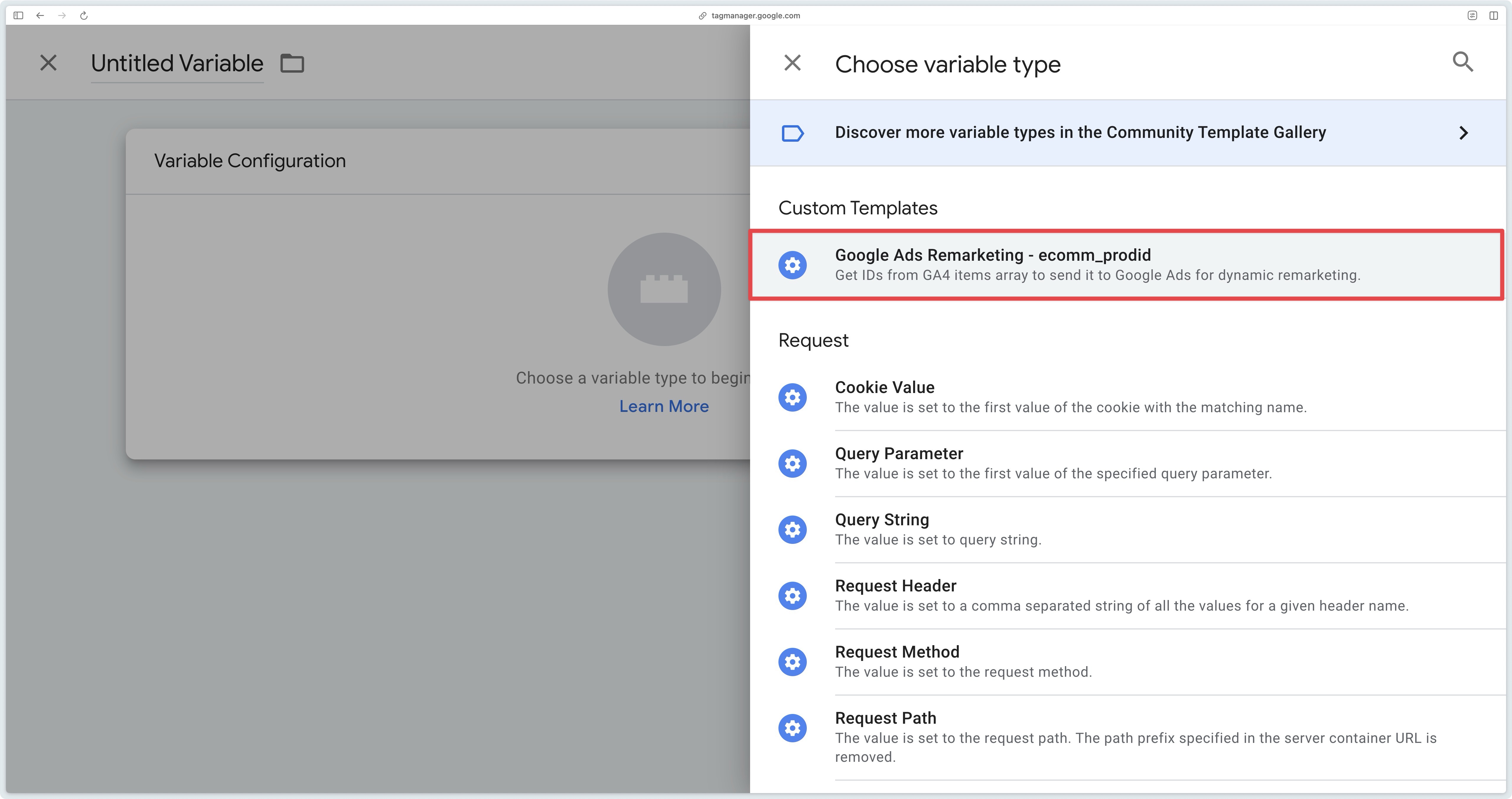Close the Untitled Variable editor
1512x799 pixels.
coord(48,63)
